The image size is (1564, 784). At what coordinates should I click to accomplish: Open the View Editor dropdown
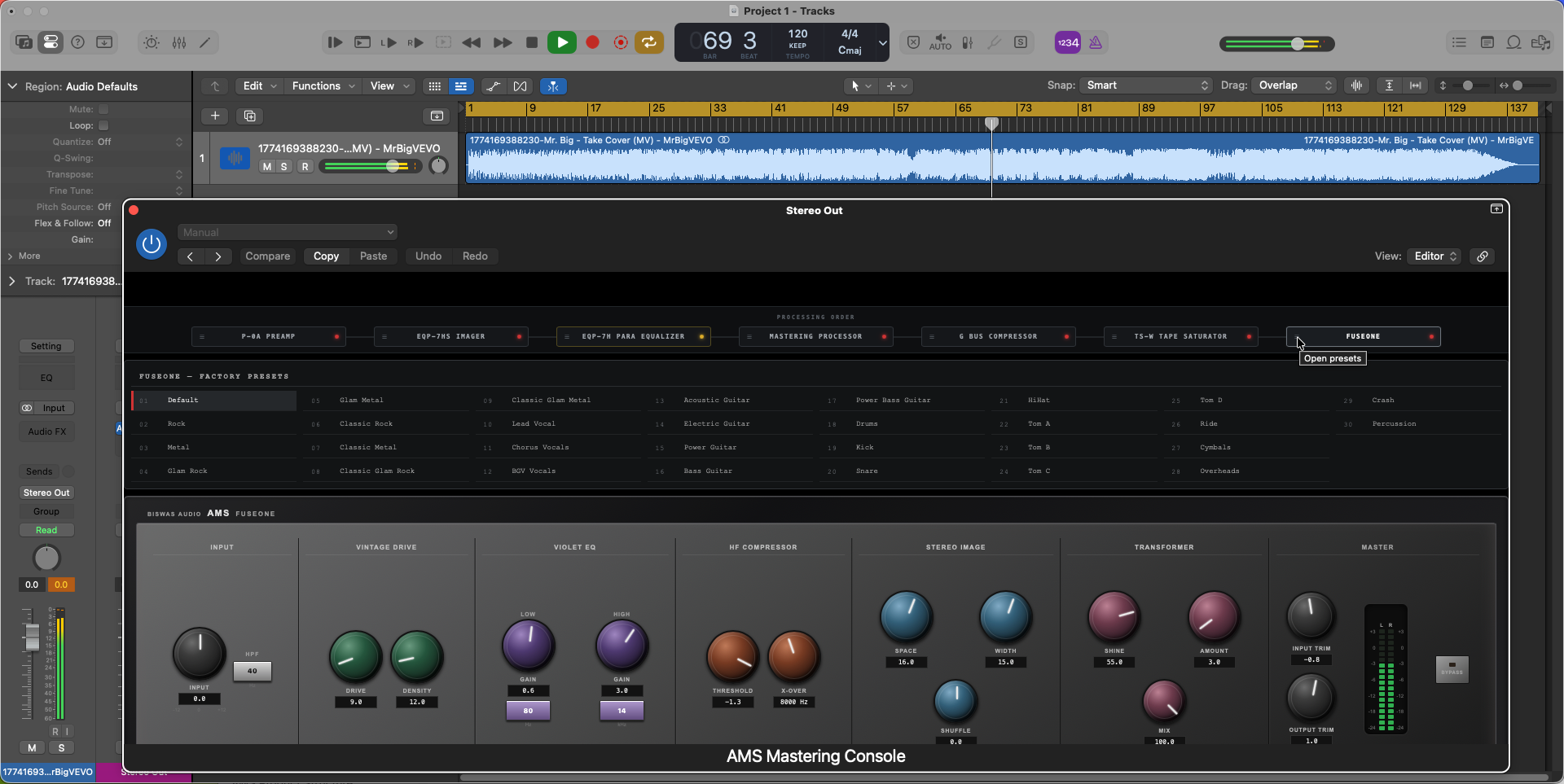(1435, 256)
